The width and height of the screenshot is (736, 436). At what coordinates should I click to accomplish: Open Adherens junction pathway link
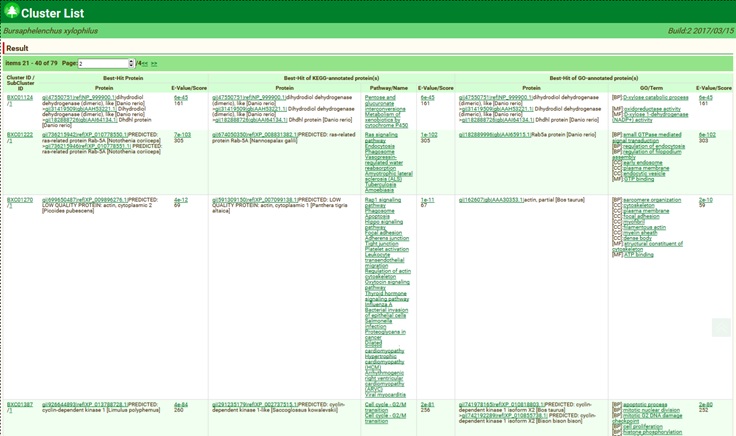tap(387, 238)
